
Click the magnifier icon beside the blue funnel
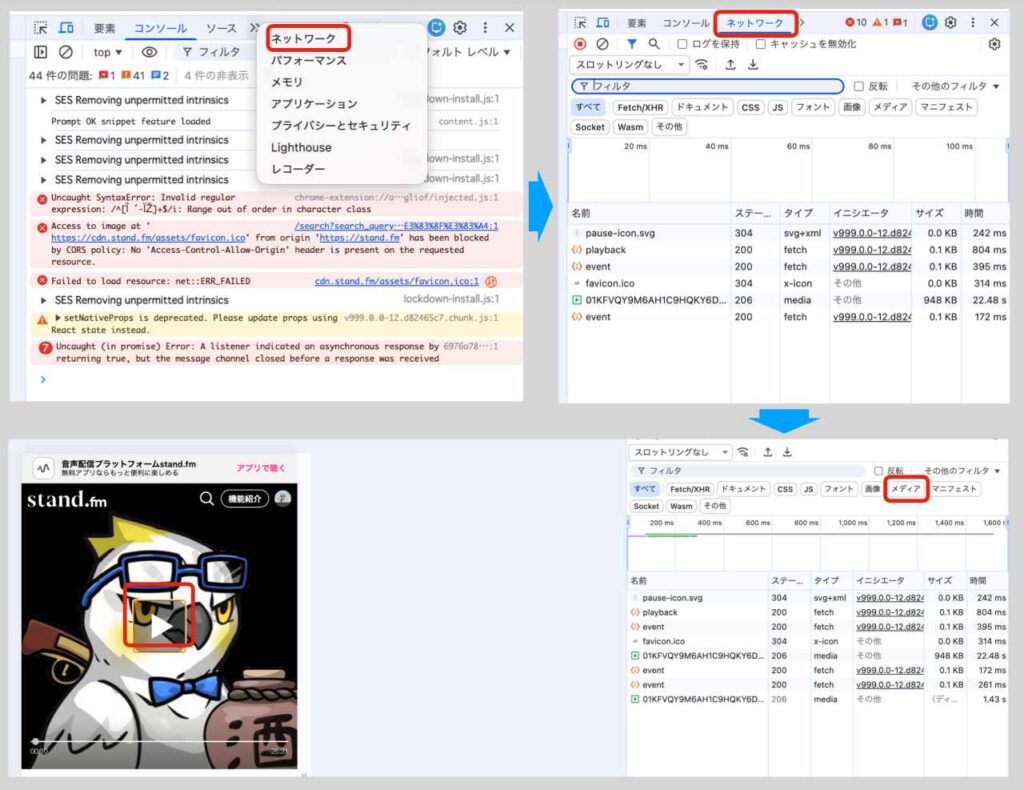coord(654,44)
